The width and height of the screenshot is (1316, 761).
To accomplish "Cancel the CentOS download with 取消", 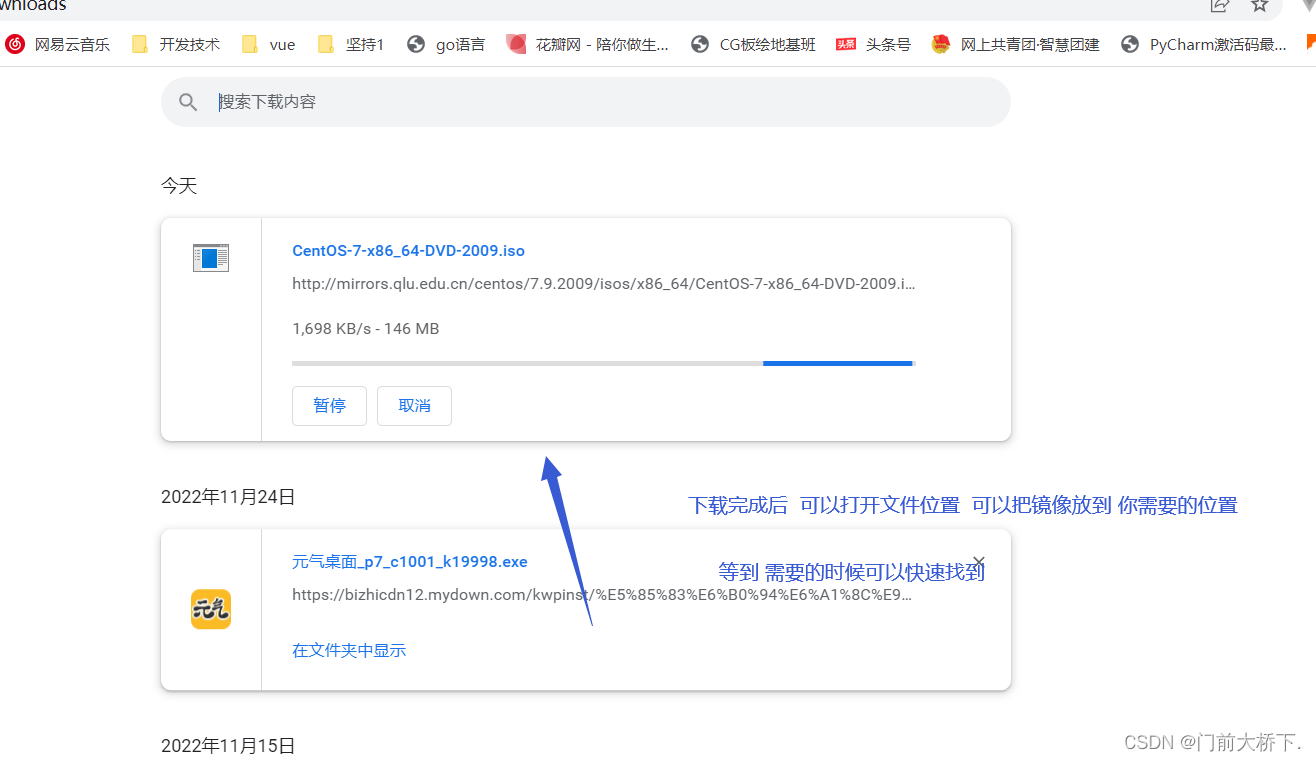I will 414,406.
